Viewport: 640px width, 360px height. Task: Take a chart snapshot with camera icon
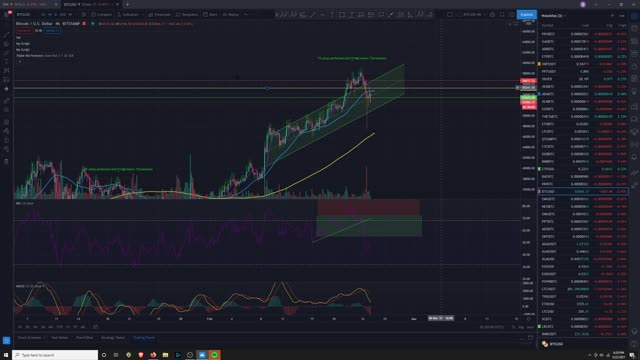click(x=512, y=15)
